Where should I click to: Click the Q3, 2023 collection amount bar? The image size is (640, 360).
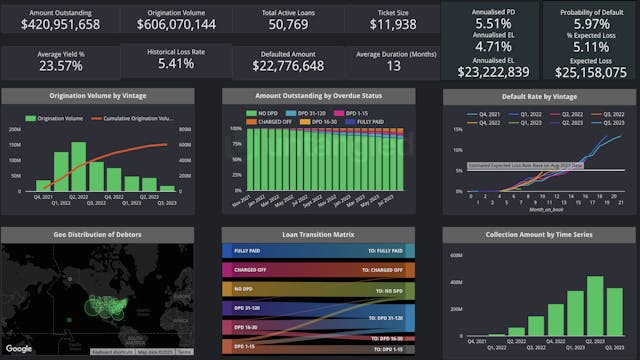pos(615,312)
